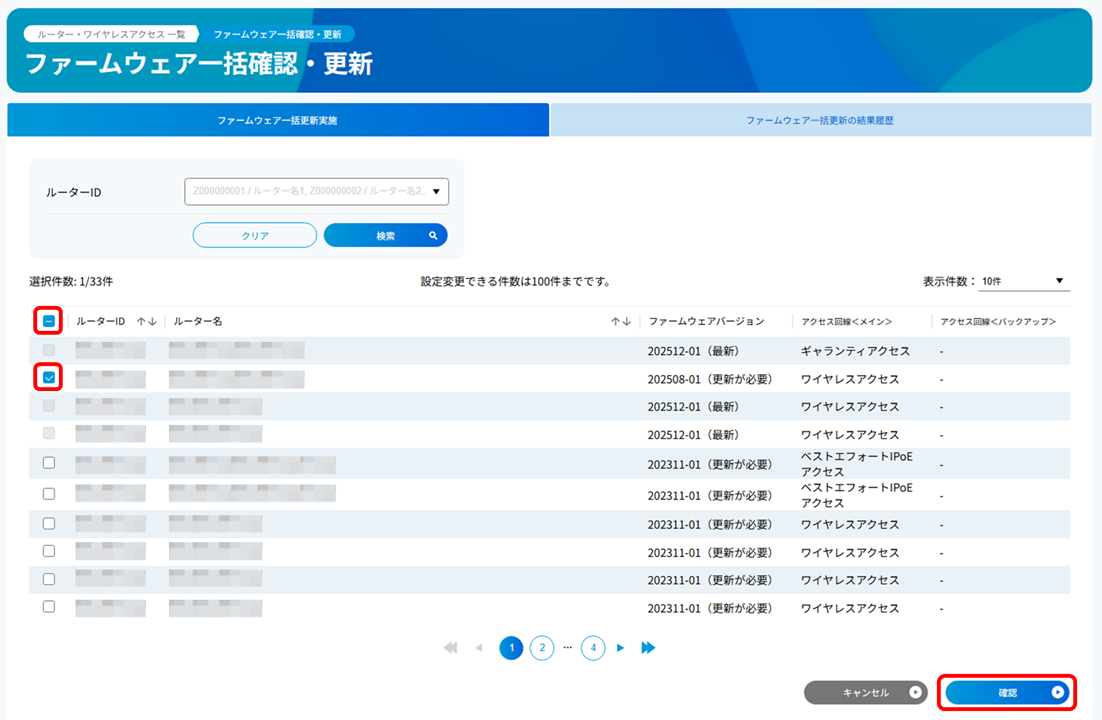
Task: Select ファームウェア一括更新実施 tab
Action: tap(278, 120)
